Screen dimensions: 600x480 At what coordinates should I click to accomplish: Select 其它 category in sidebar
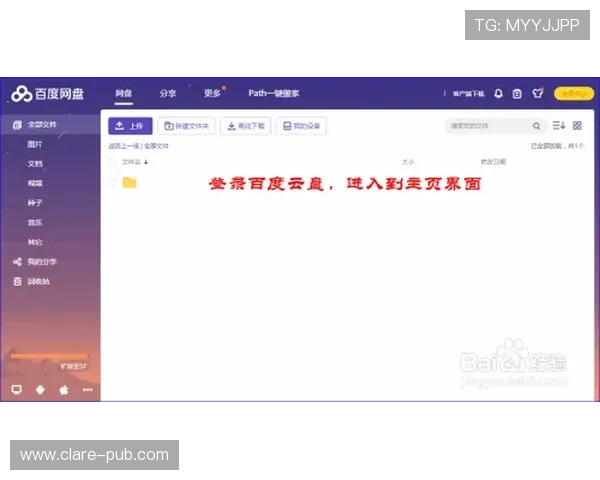coord(34,242)
